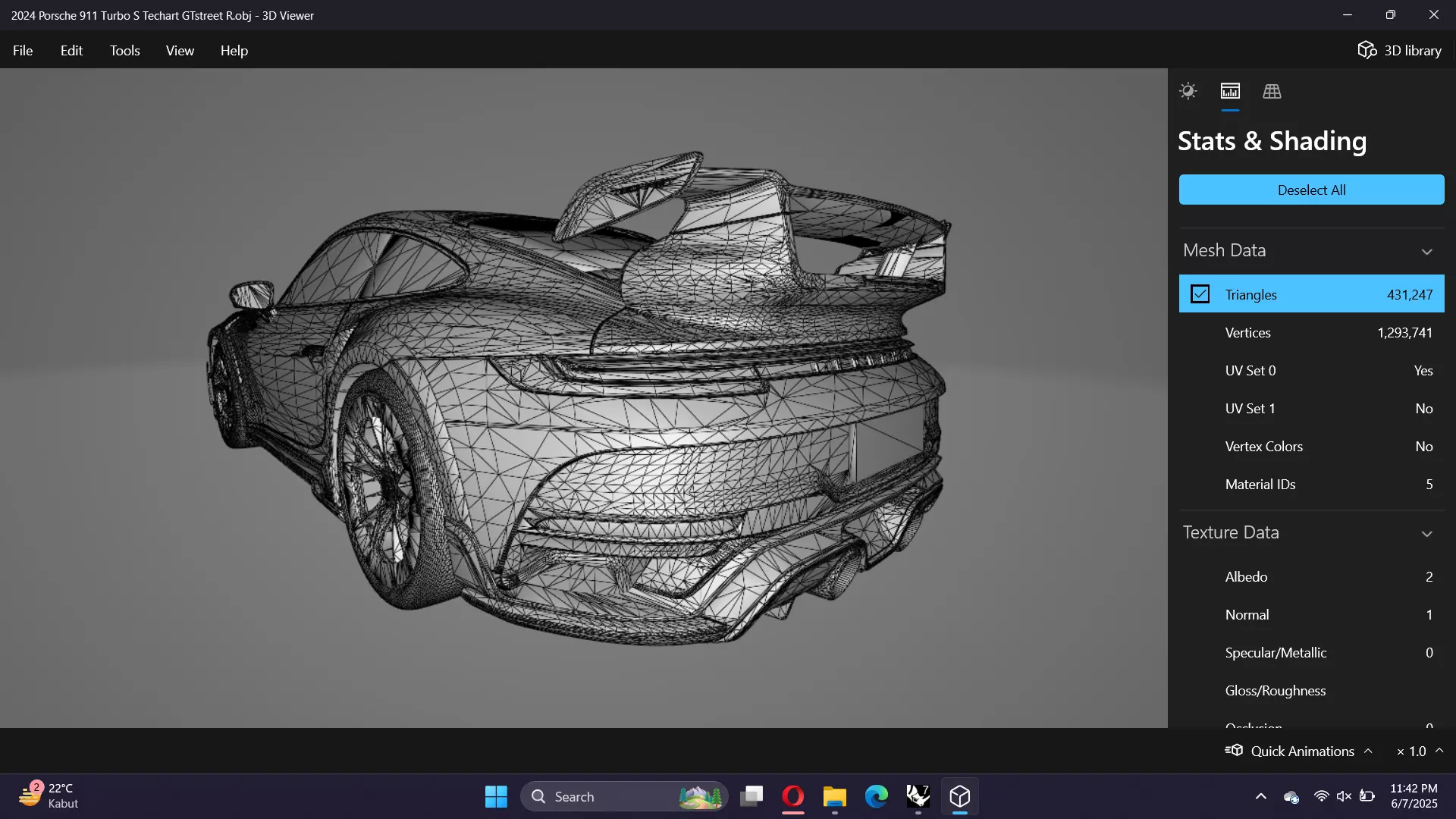This screenshot has width=1456, height=819.
Task: Click the Deselect All button
Action: point(1311,190)
